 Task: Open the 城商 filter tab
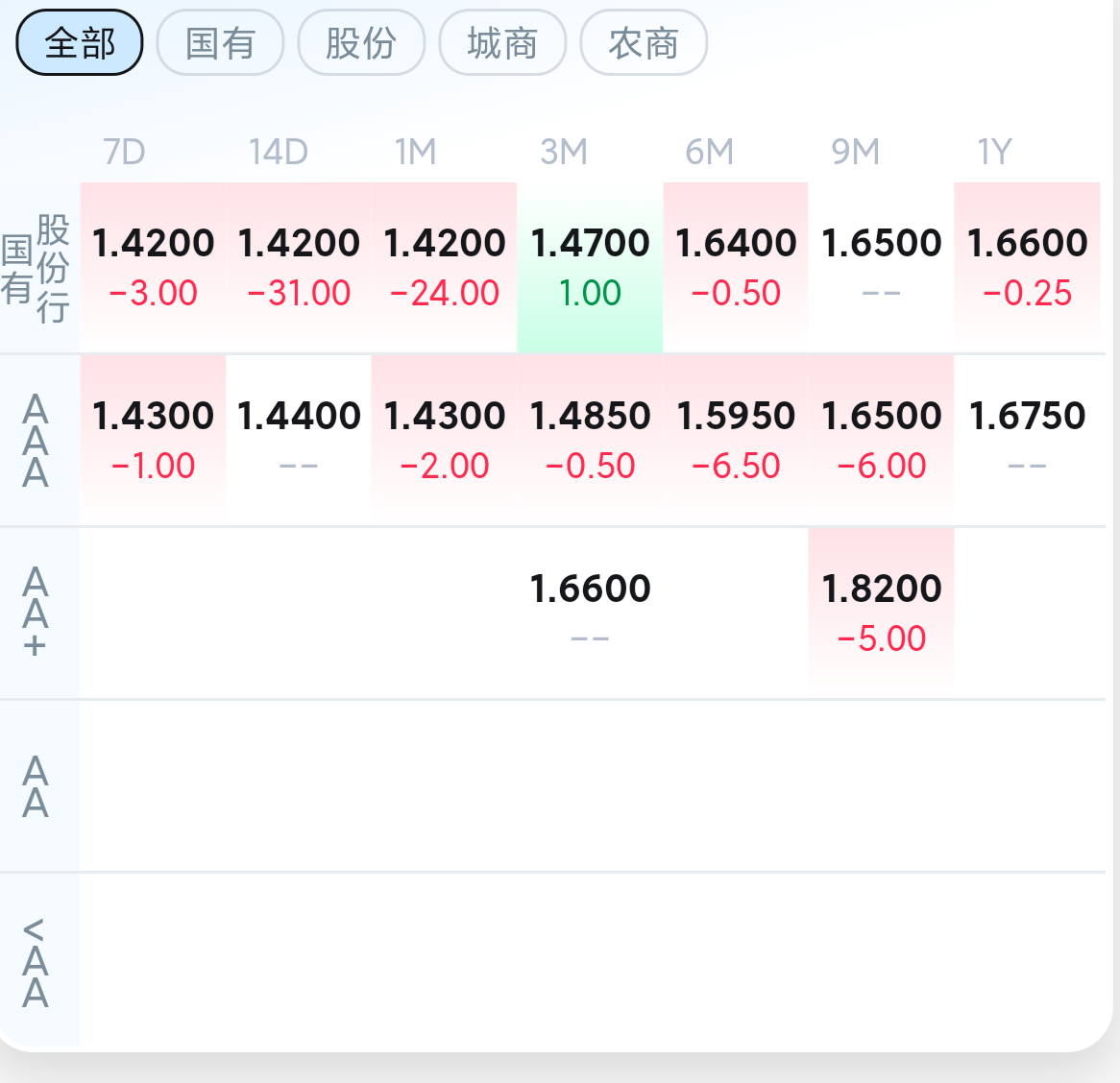(x=502, y=43)
